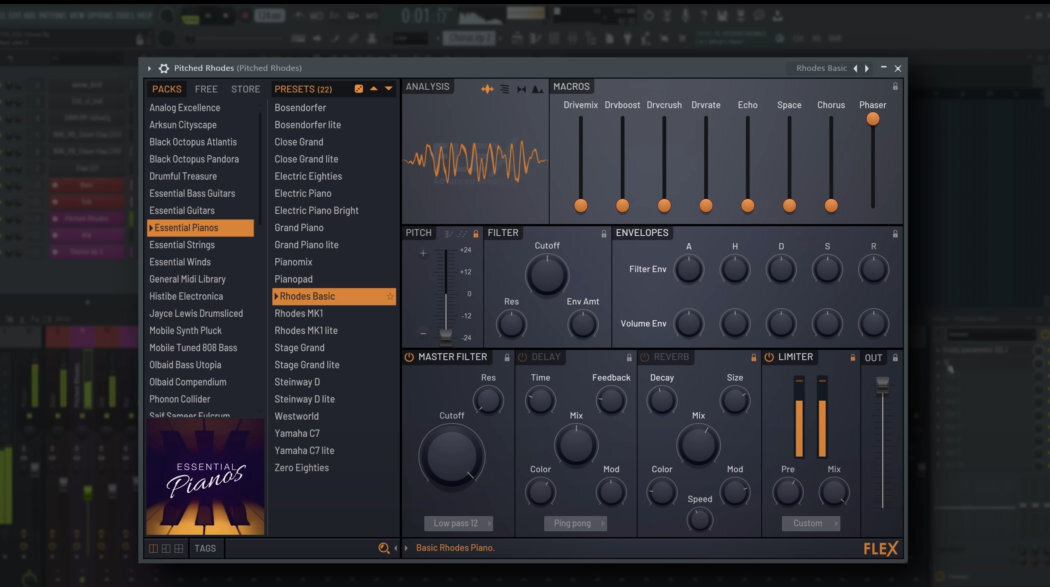Click the OUT volume fader handle
Screen dimensions: 1050x587
point(883,383)
